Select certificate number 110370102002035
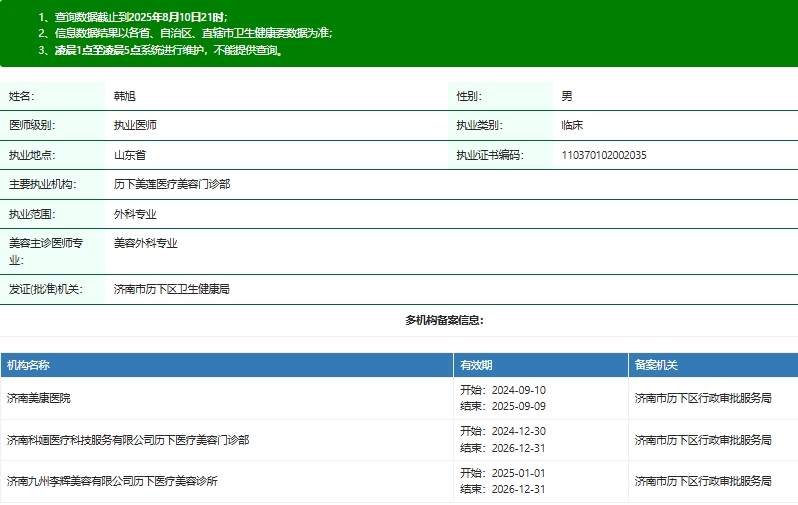 point(604,155)
